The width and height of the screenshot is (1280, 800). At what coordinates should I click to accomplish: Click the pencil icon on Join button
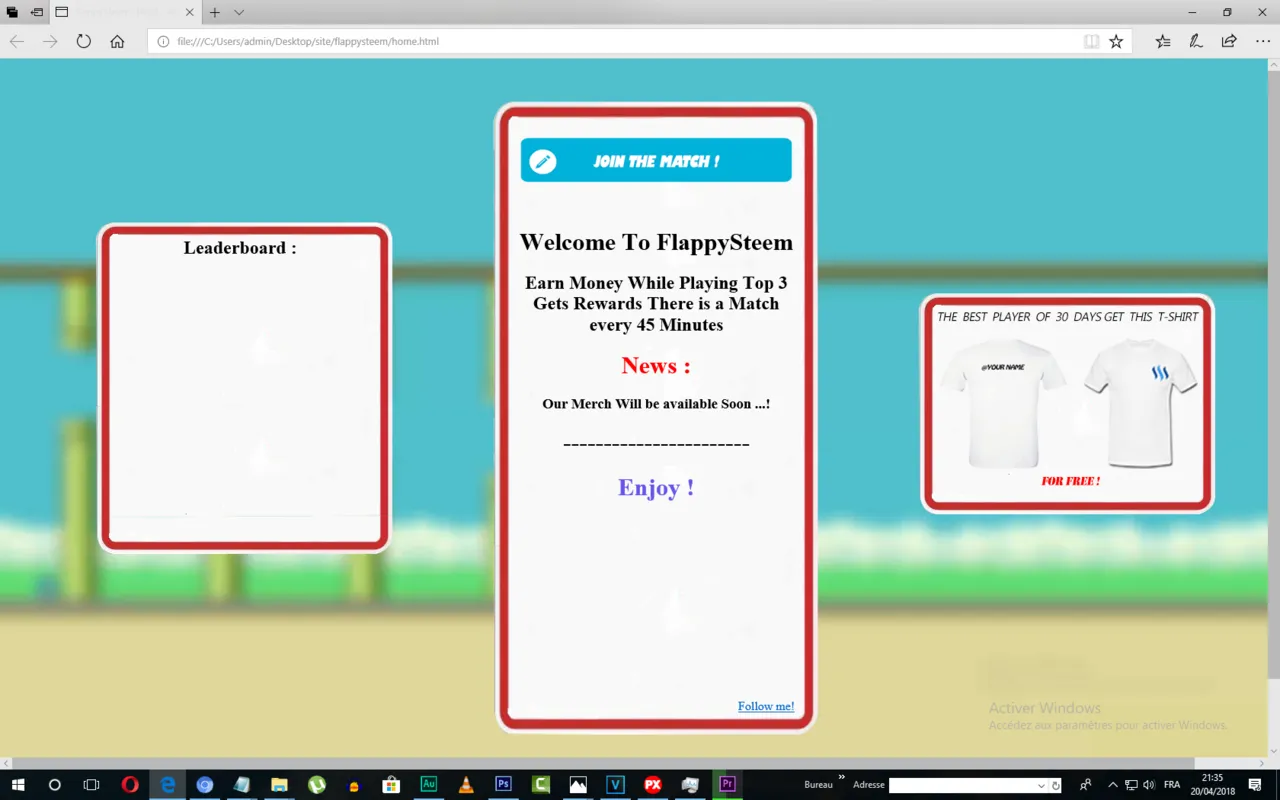(x=543, y=161)
